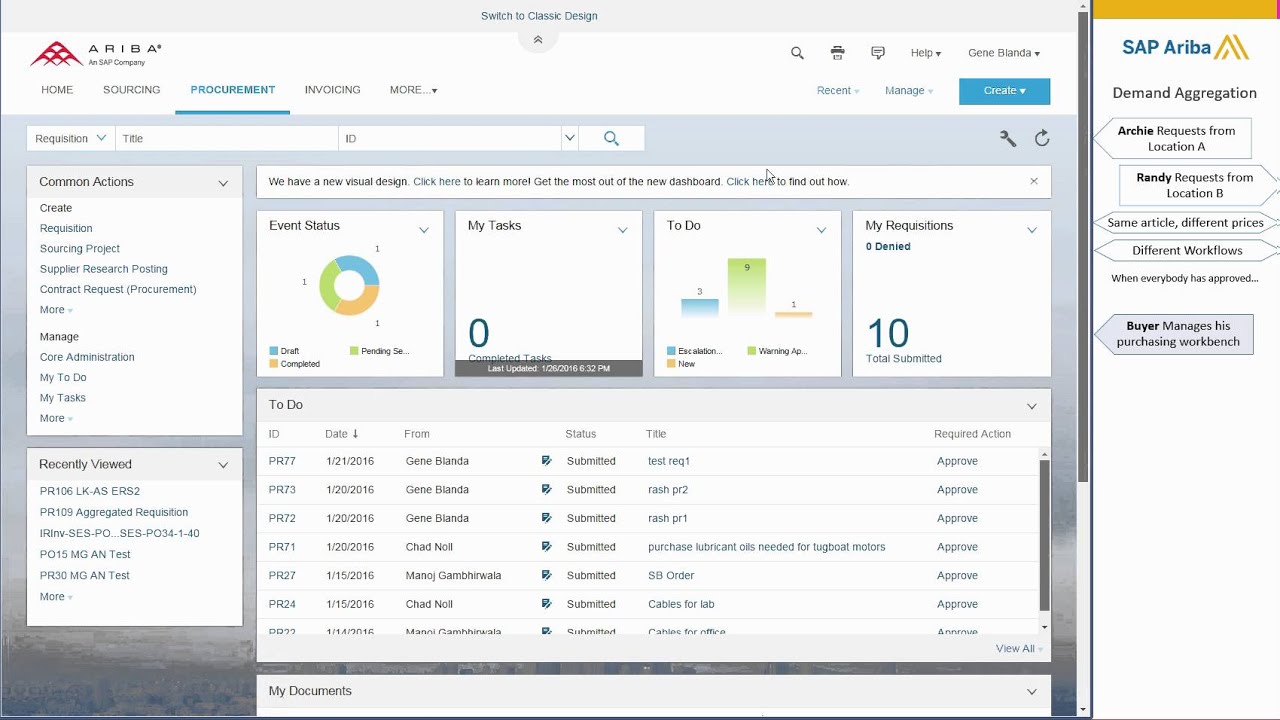Click Sourcing Project under Common Actions
The width and height of the screenshot is (1280, 720).
coord(80,249)
